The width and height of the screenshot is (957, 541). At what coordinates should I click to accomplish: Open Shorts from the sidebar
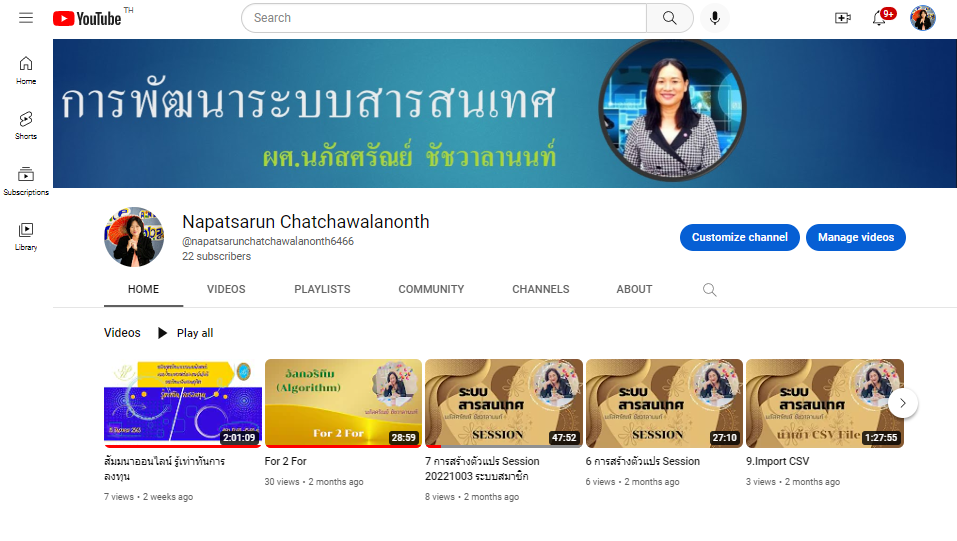26,125
